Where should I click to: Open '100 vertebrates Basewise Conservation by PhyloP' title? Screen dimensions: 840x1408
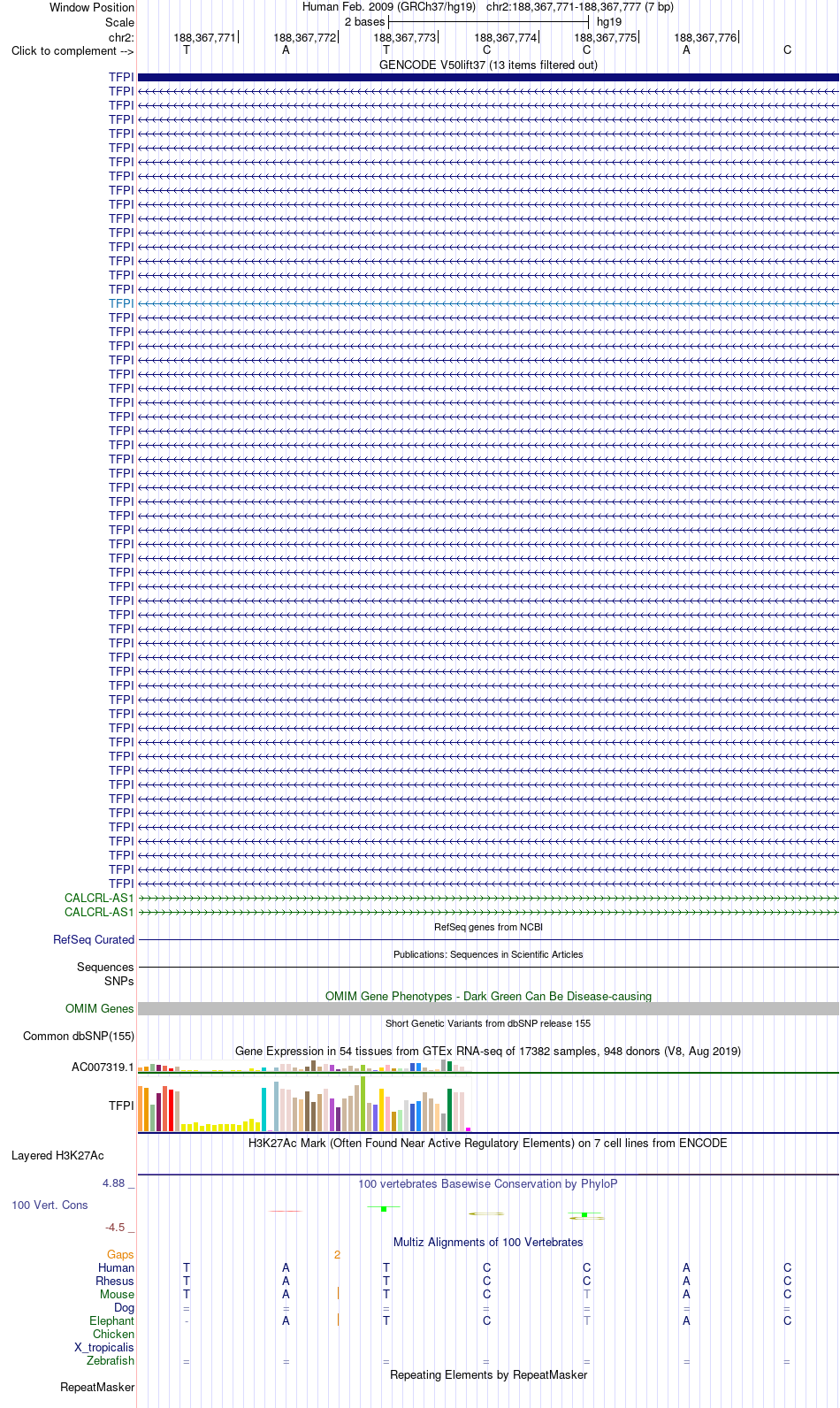coord(488,1183)
